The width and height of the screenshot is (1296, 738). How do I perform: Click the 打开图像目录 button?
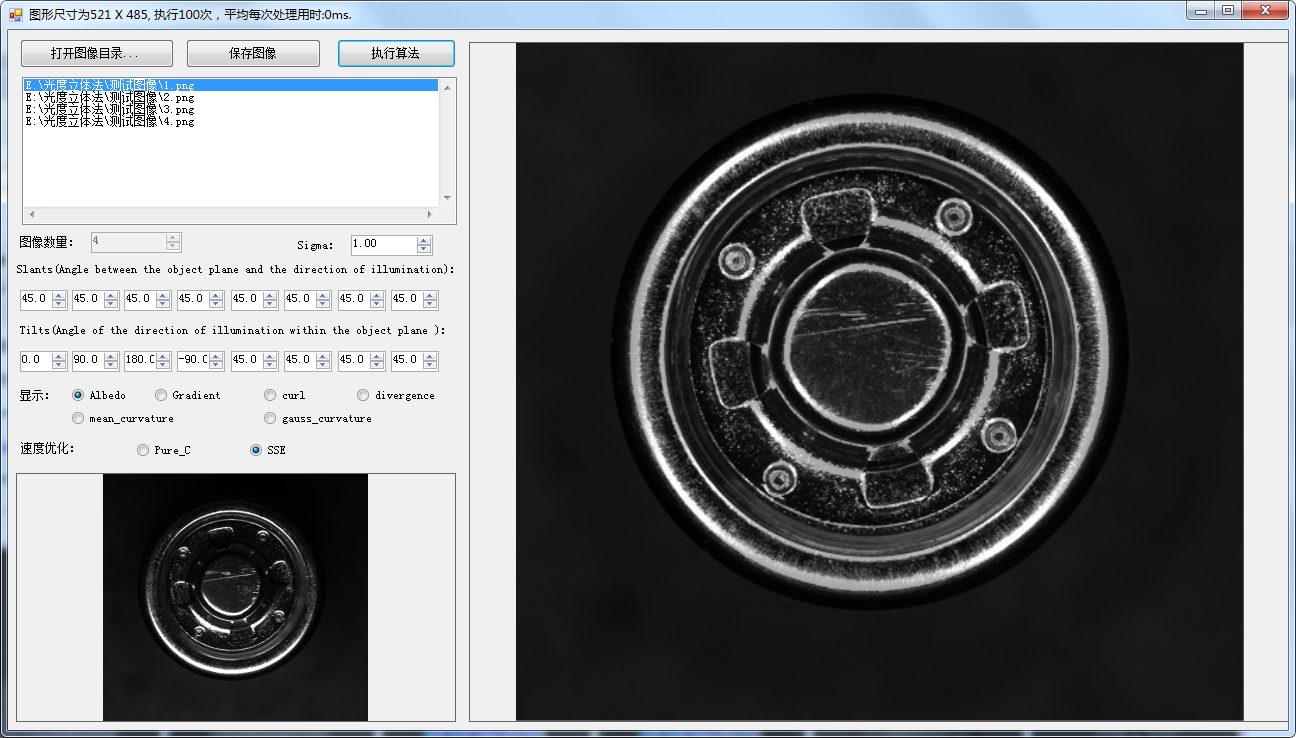96,53
